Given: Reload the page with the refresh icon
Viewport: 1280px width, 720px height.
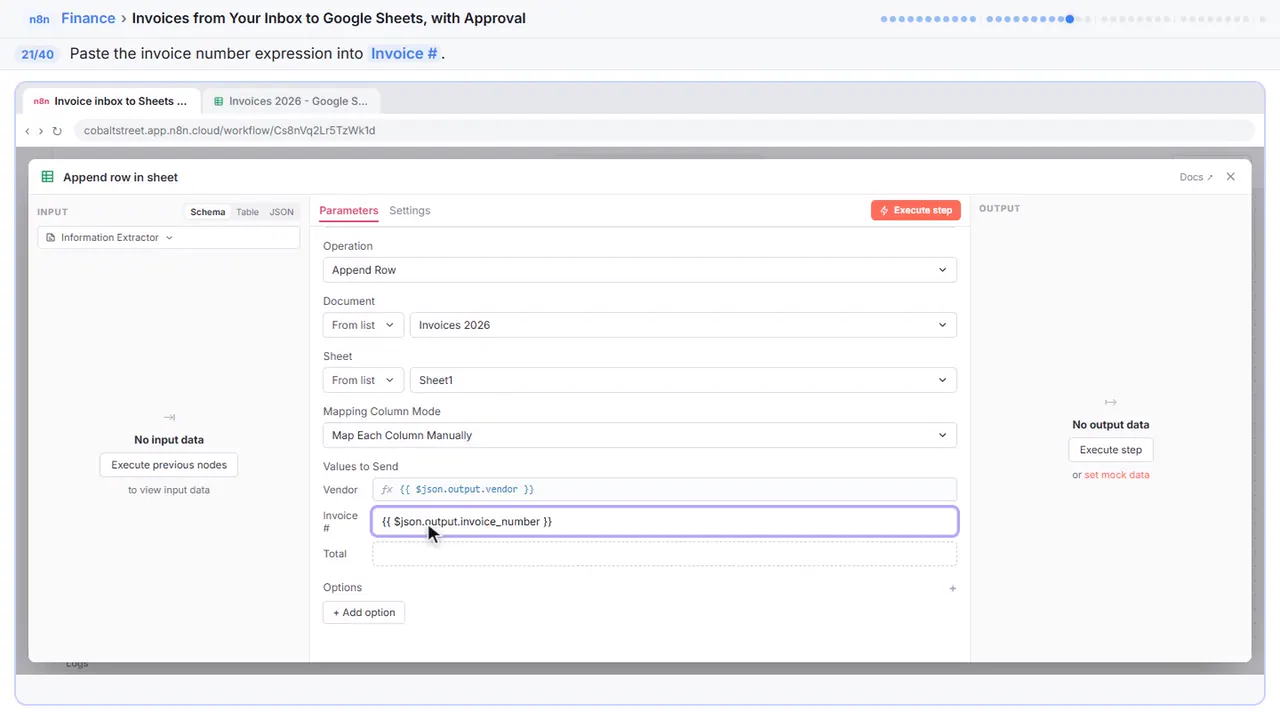Looking at the screenshot, I should pos(57,131).
